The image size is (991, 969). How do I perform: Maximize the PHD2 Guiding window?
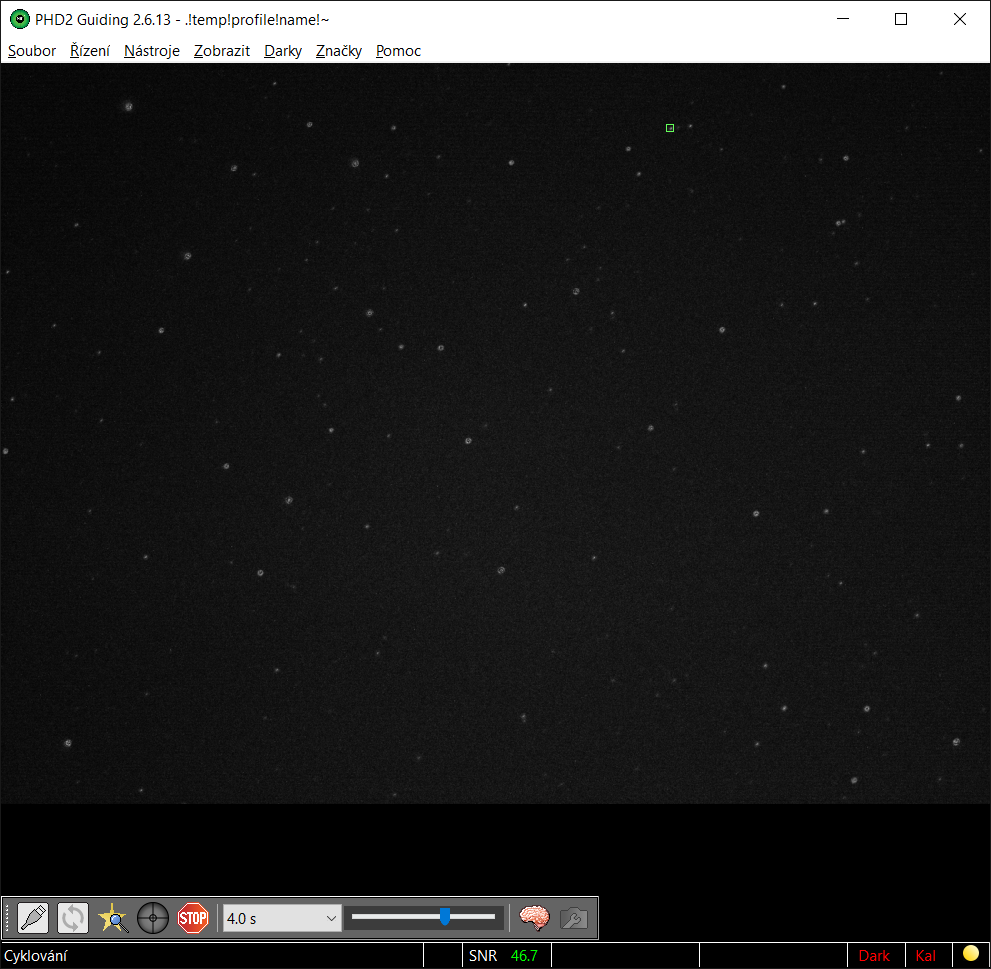pyautogui.click(x=901, y=19)
